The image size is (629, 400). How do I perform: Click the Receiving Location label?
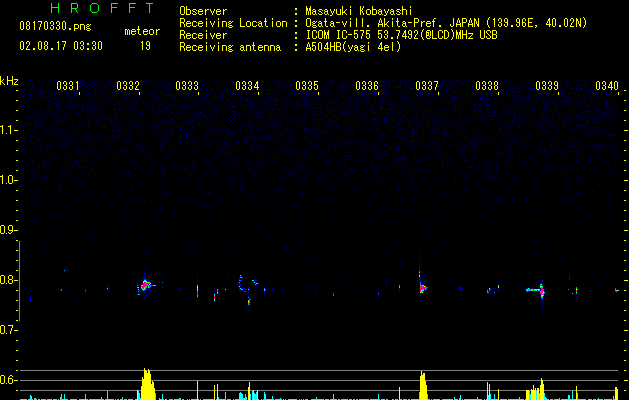233,23
